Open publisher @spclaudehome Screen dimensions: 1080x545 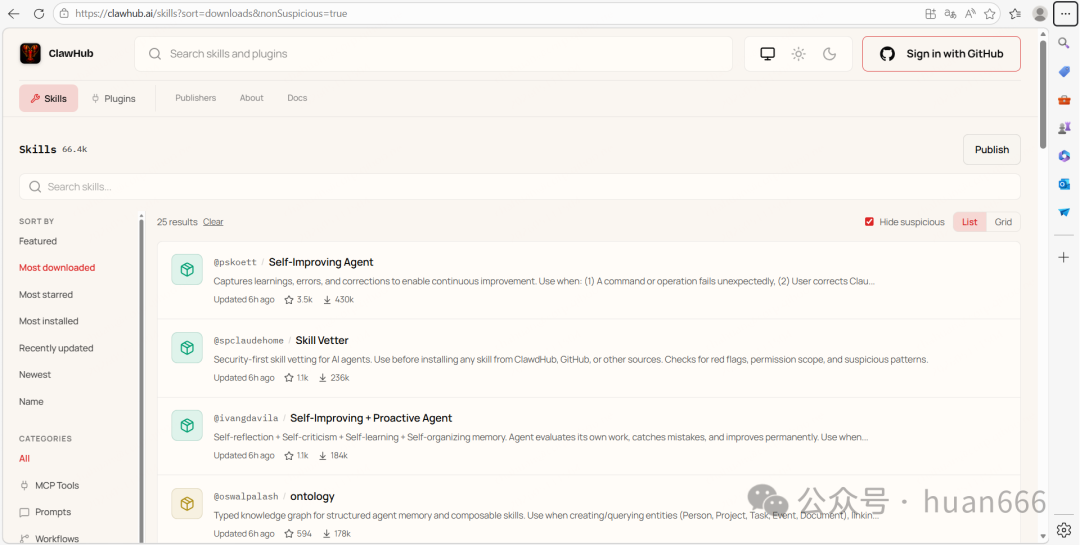[x=248, y=340]
